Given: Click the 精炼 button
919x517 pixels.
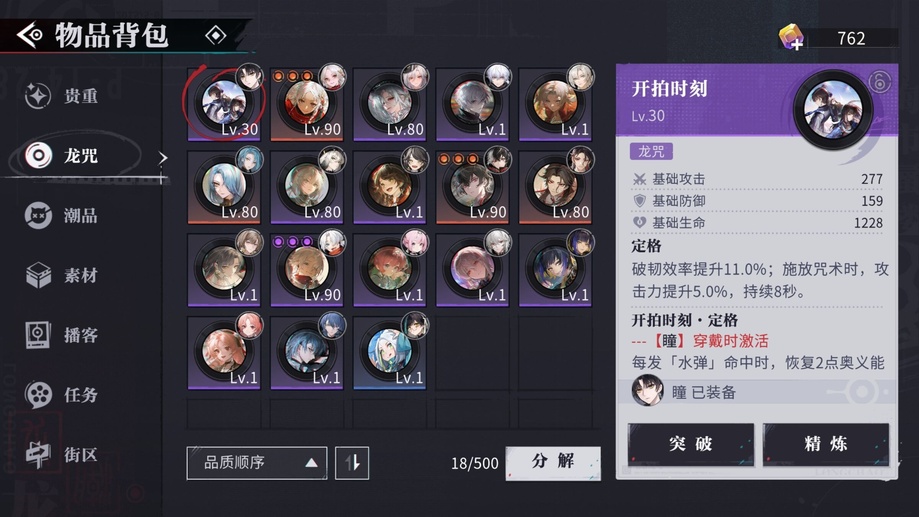Looking at the screenshot, I should [x=826, y=444].
